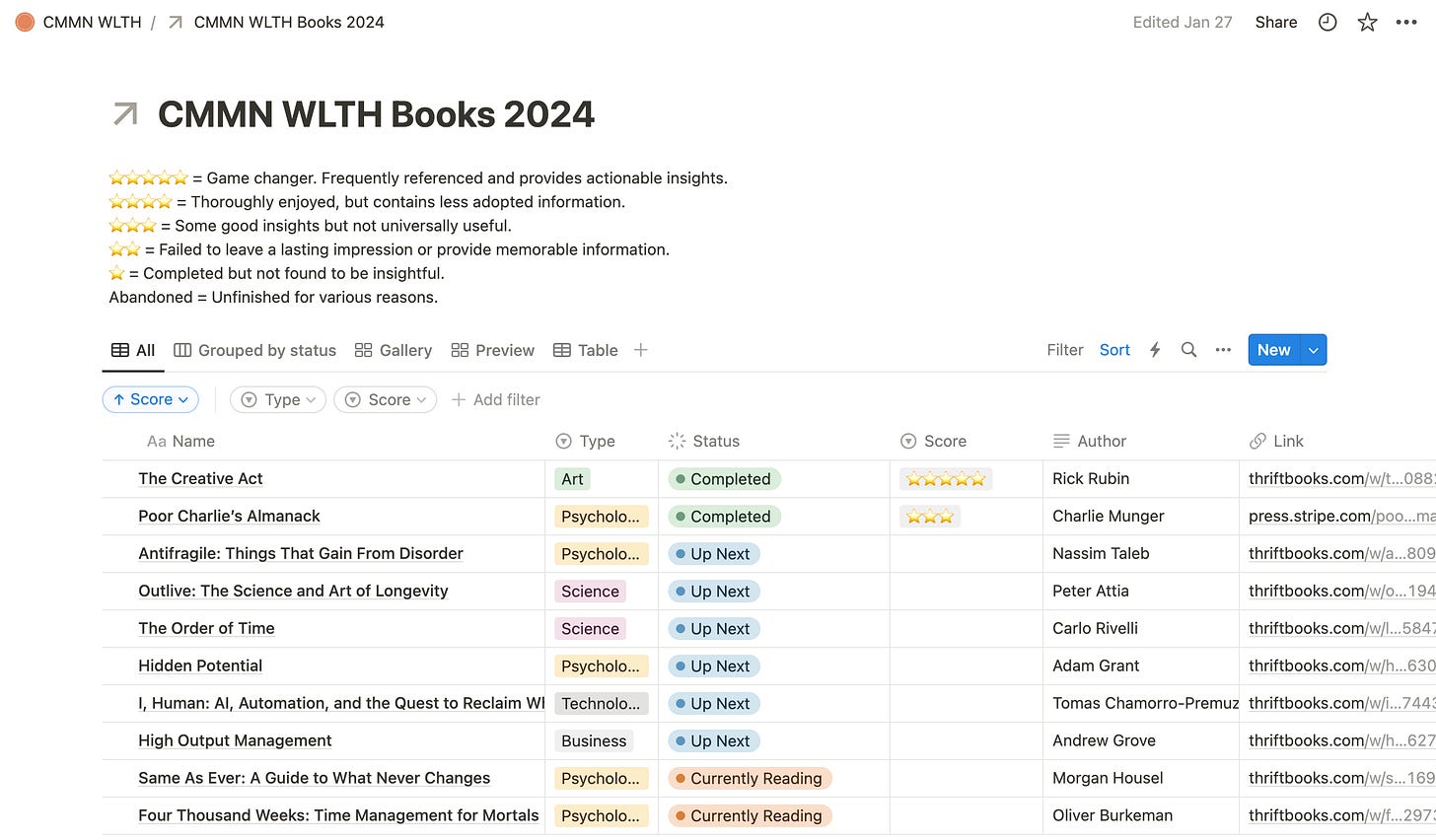Screen dimensions: 1436x840
Task: Switch to the Grouped by status tab
Action: point(254,350)
